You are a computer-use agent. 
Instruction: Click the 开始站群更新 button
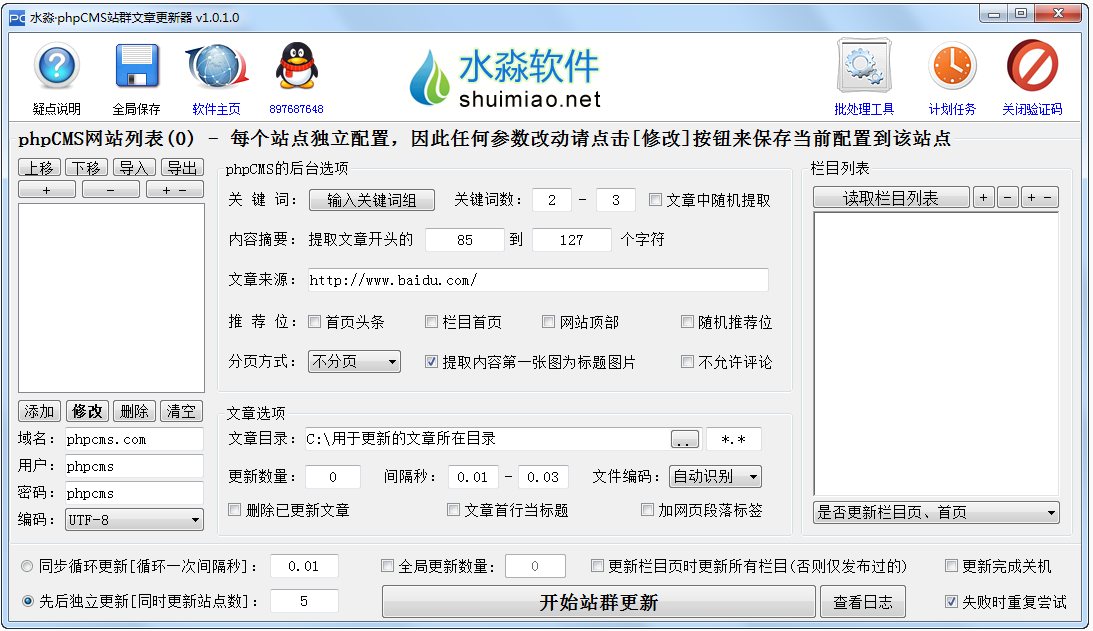point(599,602)
